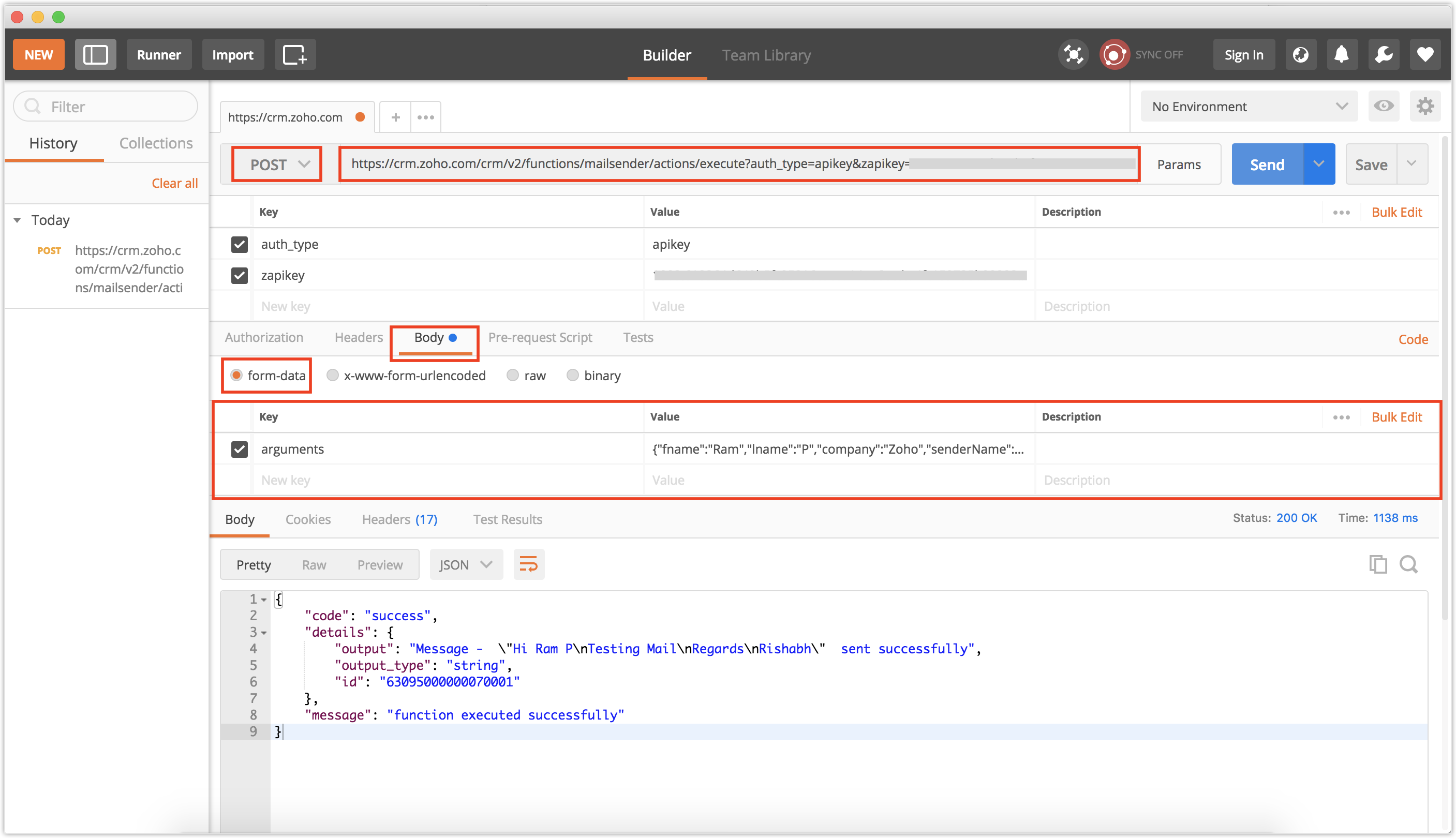
Task: Open the request Headers tab
Action: point(359,337)
